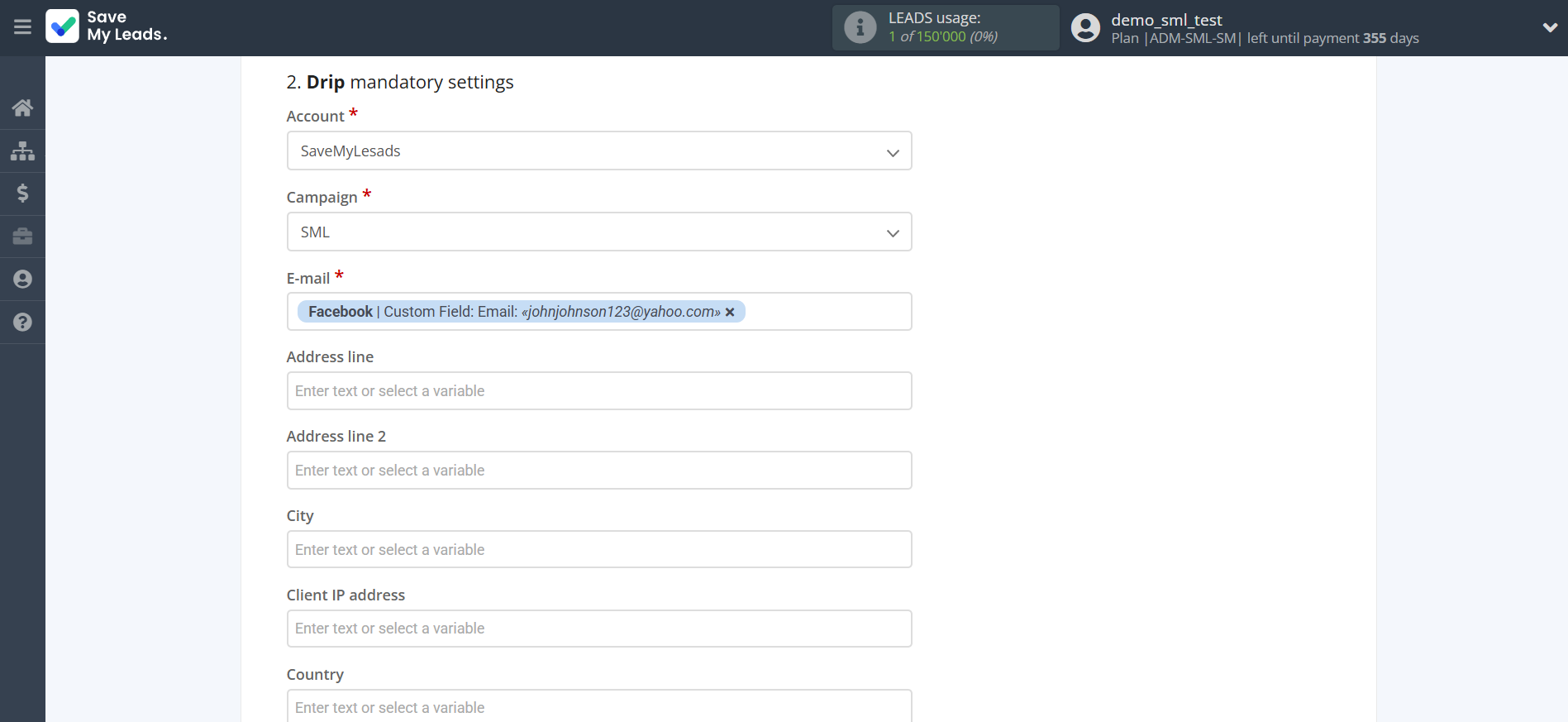Open the hamburger menu
The width and height of the screenshot is (1568, 722).
pos(22,27)
